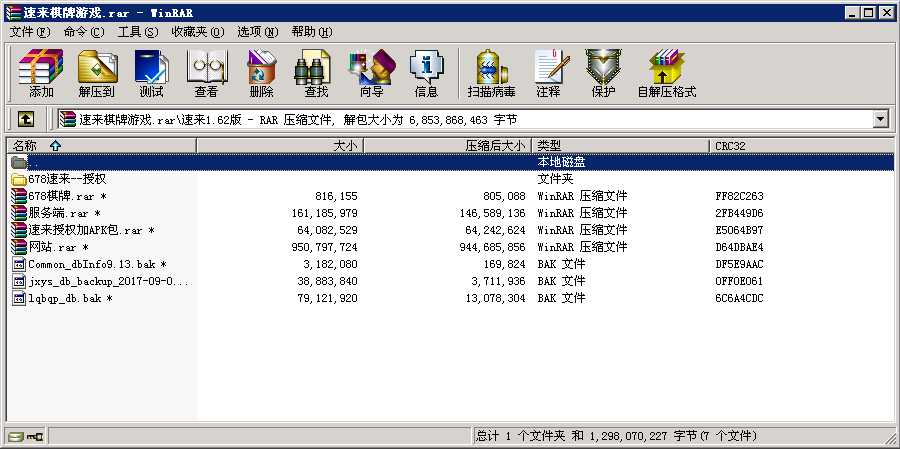Sort by 压缩后大小 column header

point(448,146)
